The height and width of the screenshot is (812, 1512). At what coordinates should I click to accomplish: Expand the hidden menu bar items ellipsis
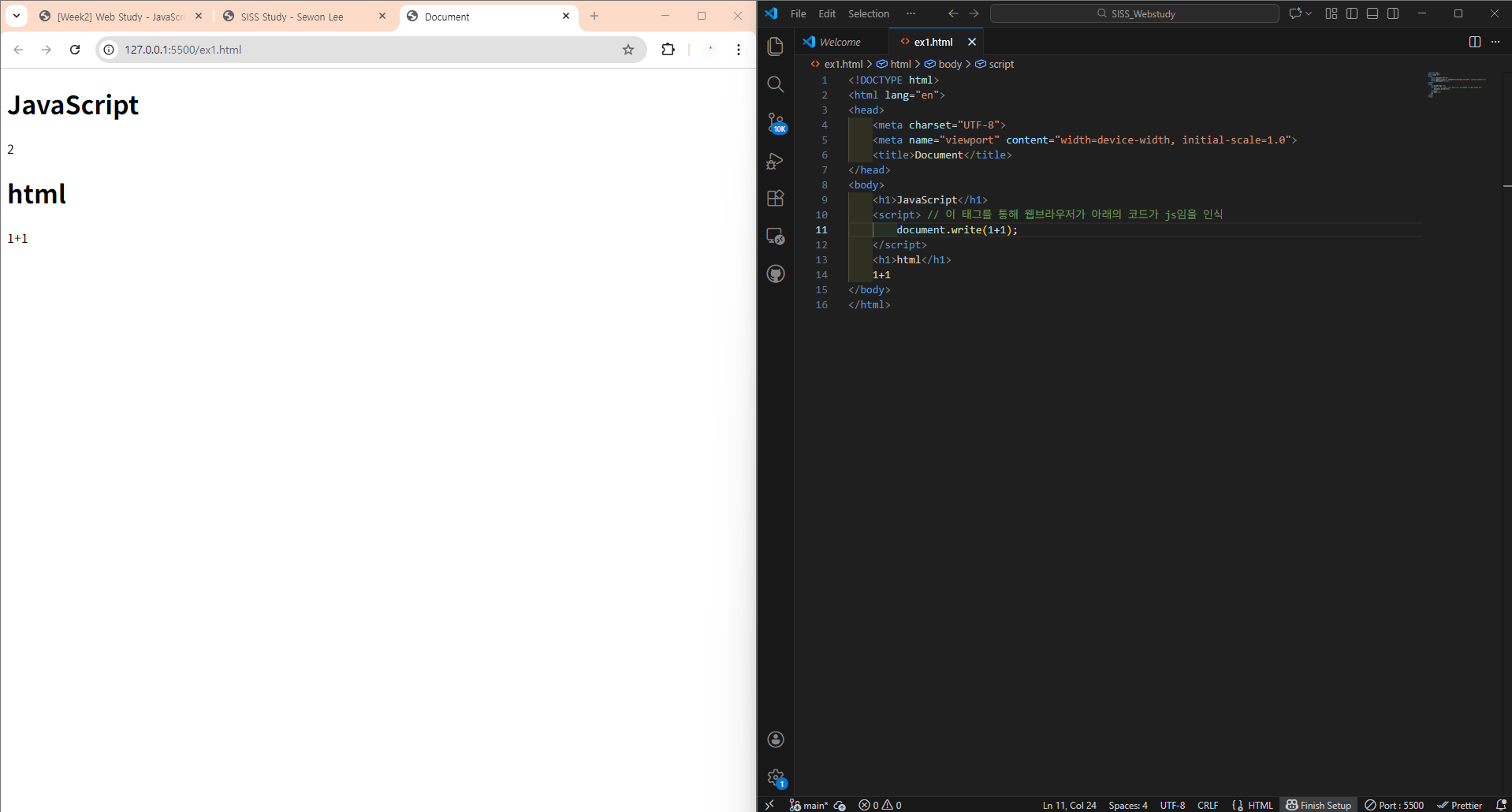coord(911,13)
